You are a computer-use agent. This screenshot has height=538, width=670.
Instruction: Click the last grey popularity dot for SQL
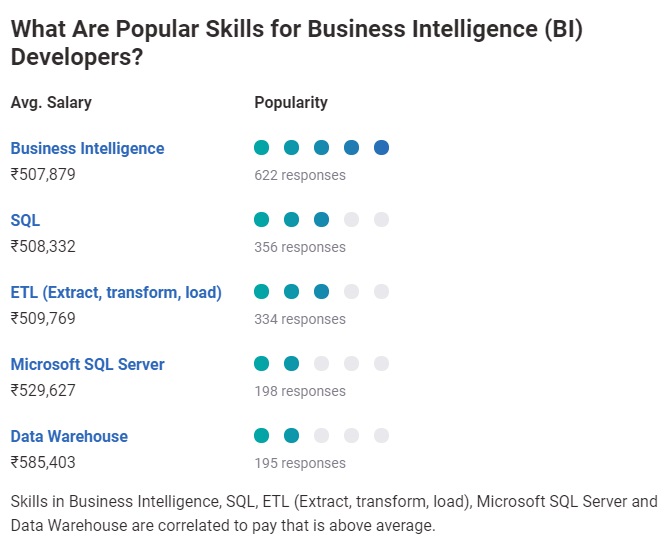pos(381,220)
